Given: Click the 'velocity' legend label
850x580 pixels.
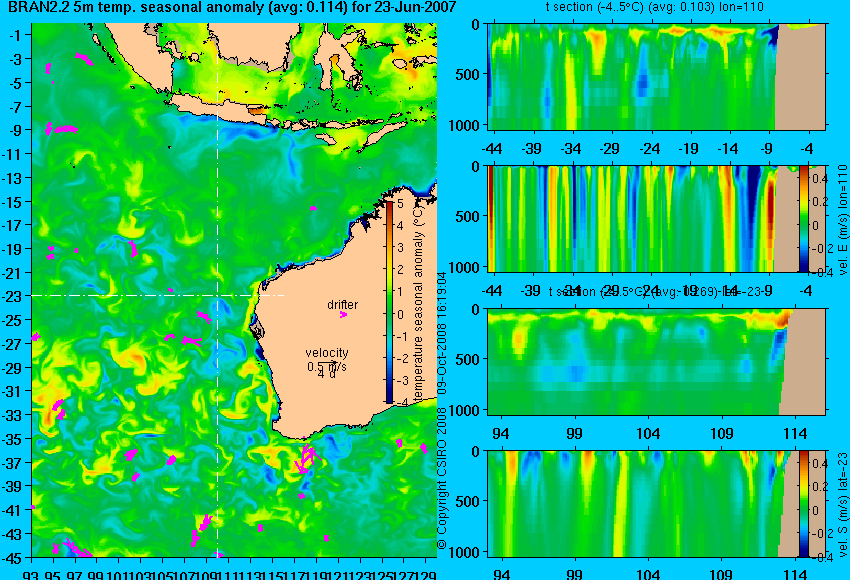Looking at the screenshot, I should [x=327, y=353].
